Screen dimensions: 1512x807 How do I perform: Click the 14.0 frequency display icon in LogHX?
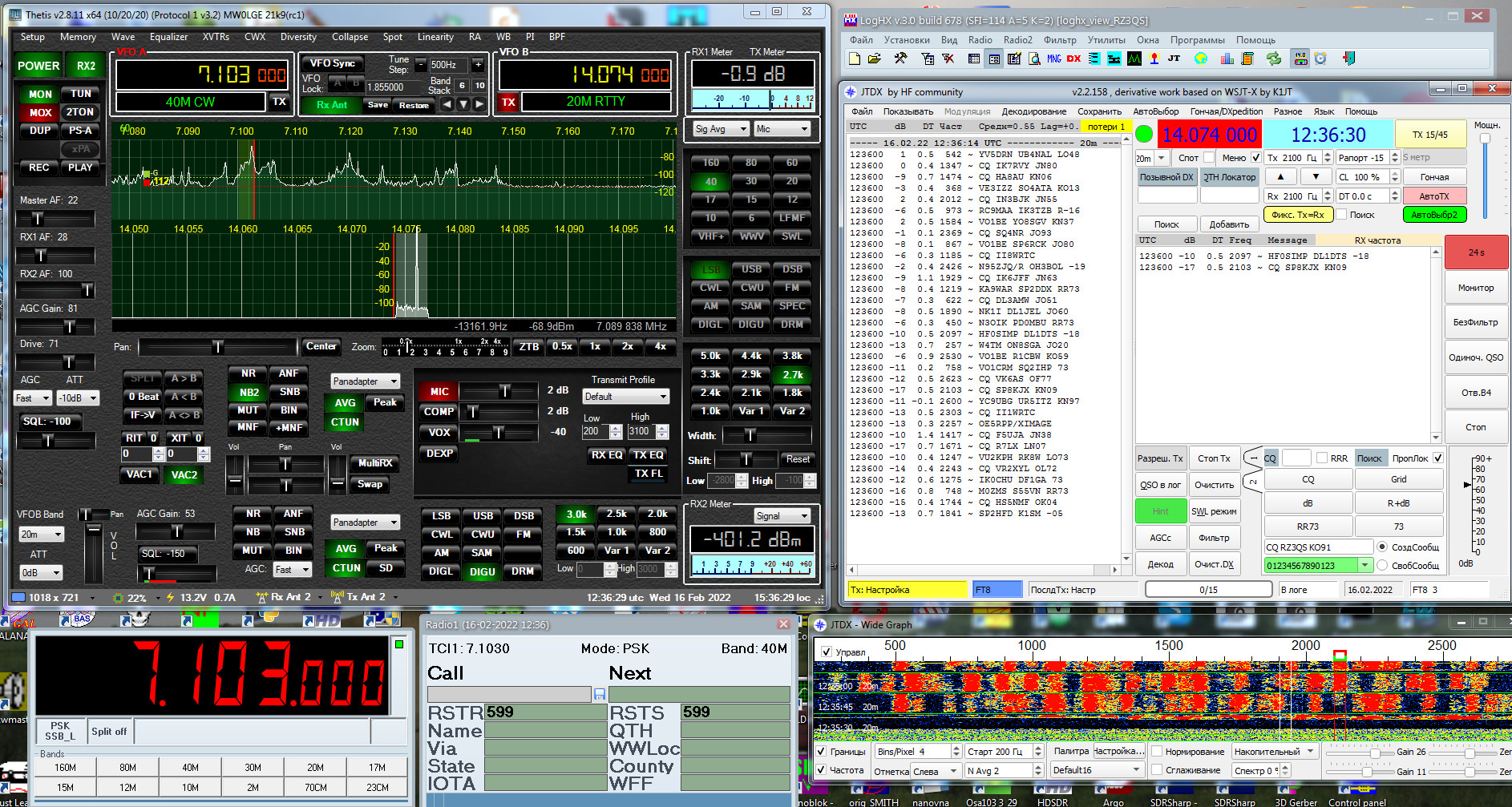tap(1300, 59)
